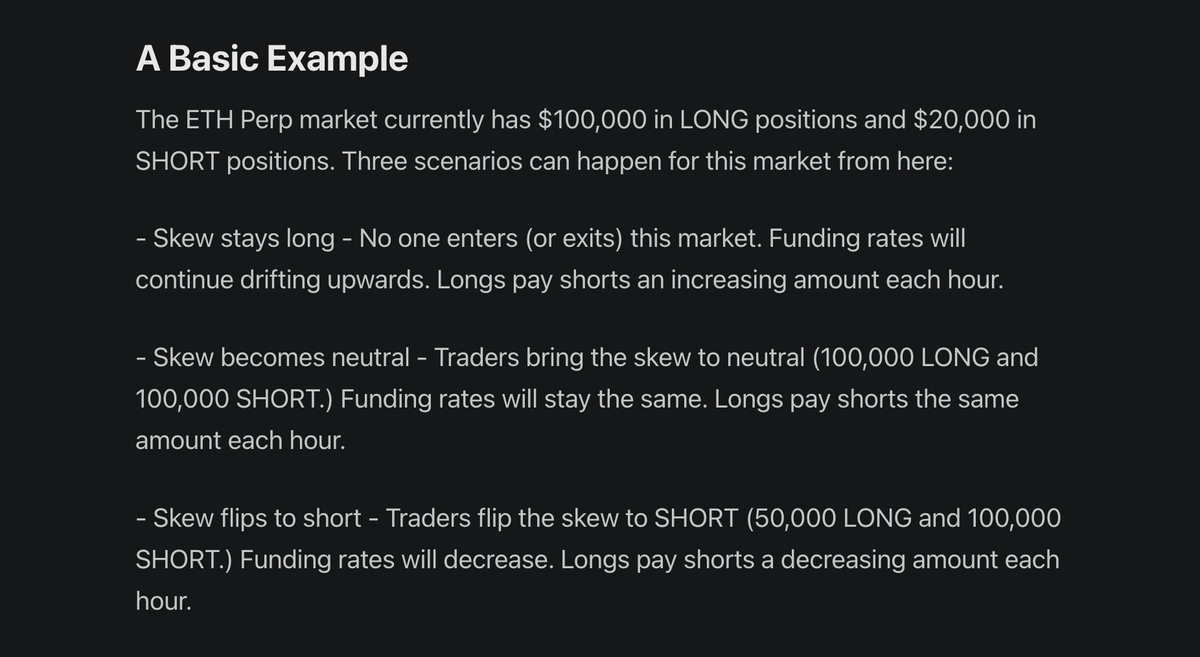Click "No one enters (or exits)" text
Viewport: 1200px width, 657px height.
(478, 240)
